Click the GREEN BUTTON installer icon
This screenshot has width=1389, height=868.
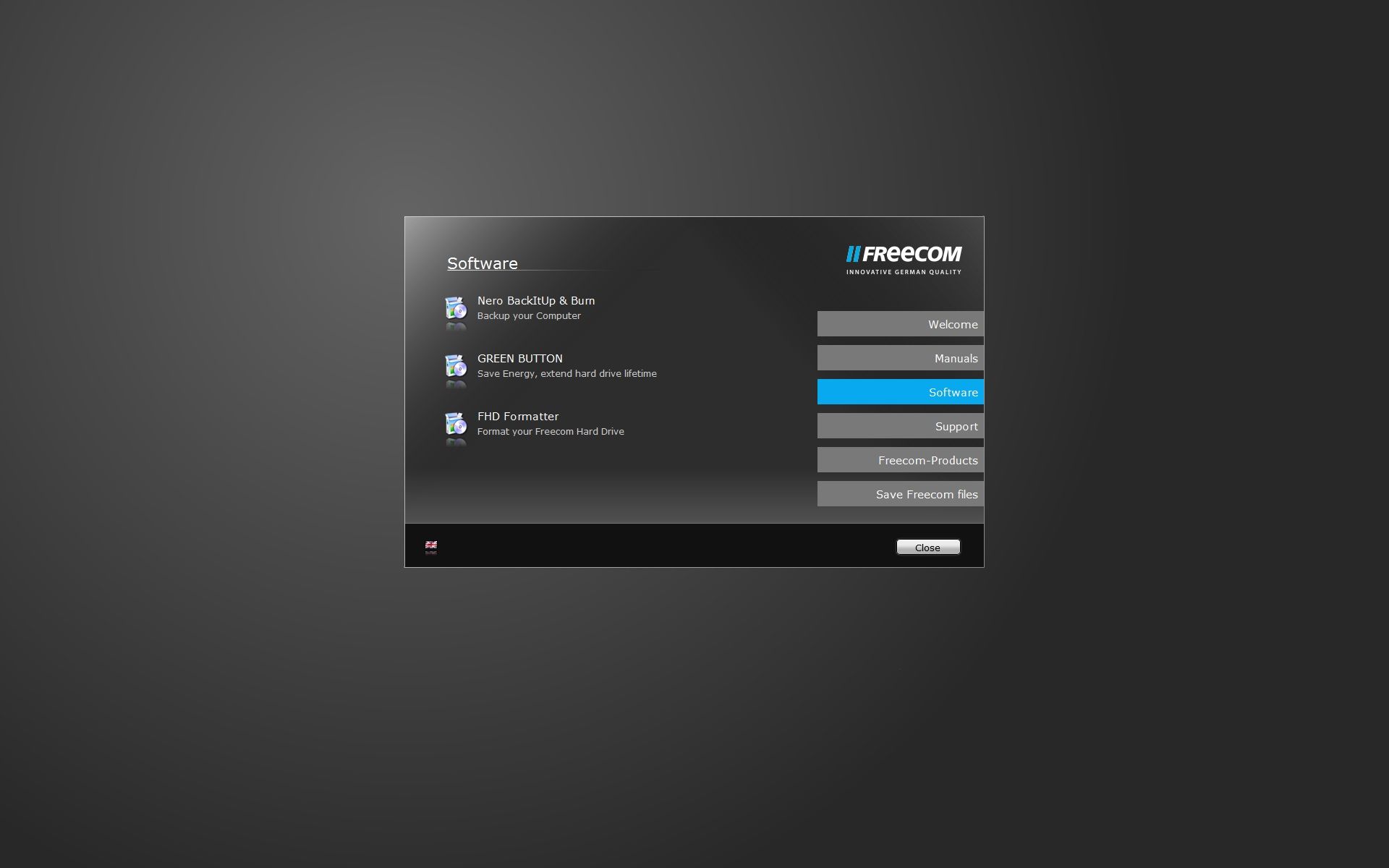click(456, 367)
